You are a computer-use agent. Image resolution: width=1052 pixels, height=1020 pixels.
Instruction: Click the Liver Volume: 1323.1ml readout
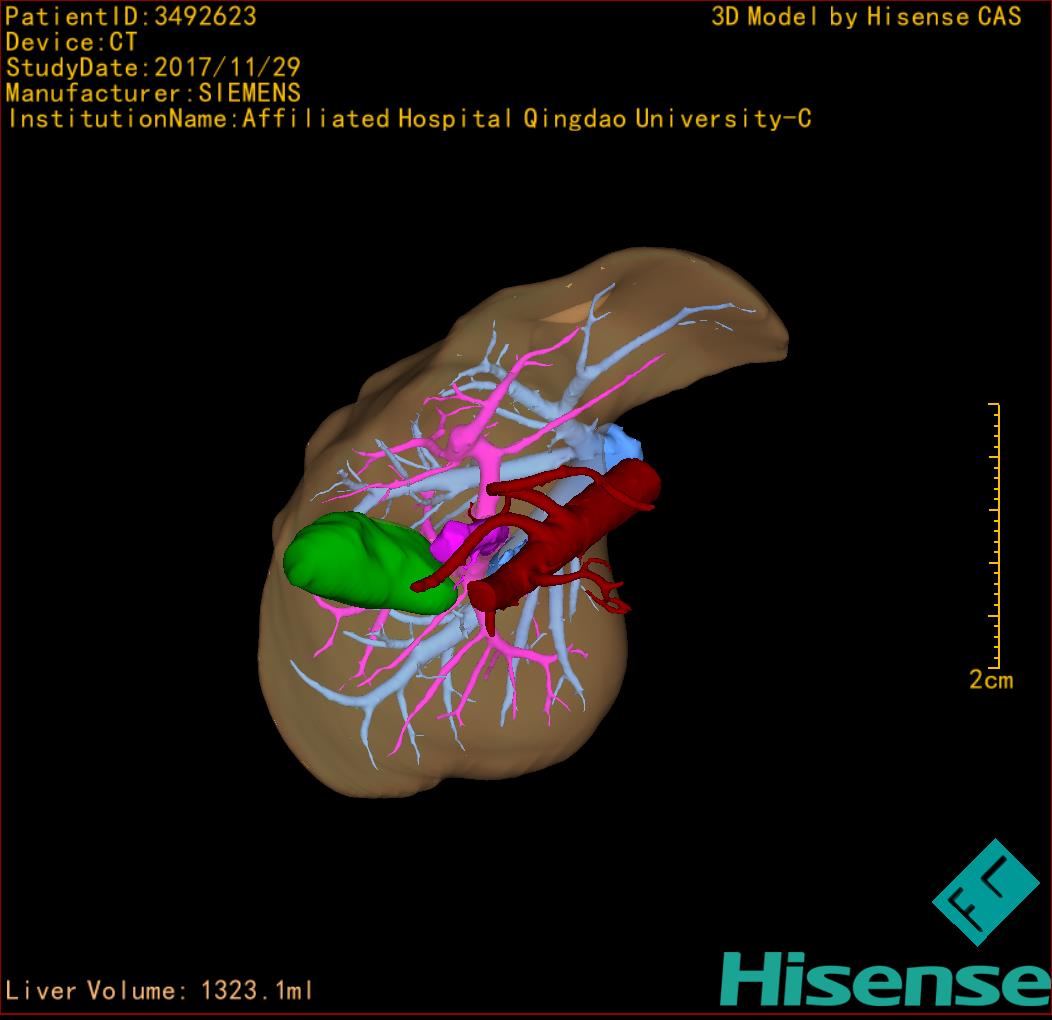(158, 990)
